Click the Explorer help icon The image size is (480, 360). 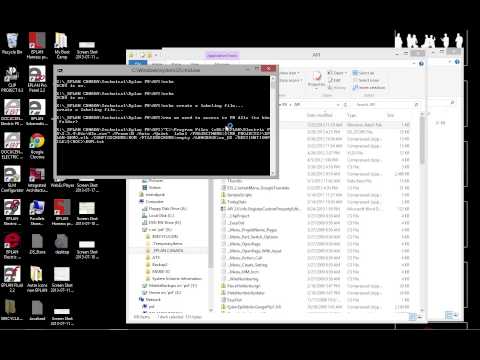(x=421, y=63)
